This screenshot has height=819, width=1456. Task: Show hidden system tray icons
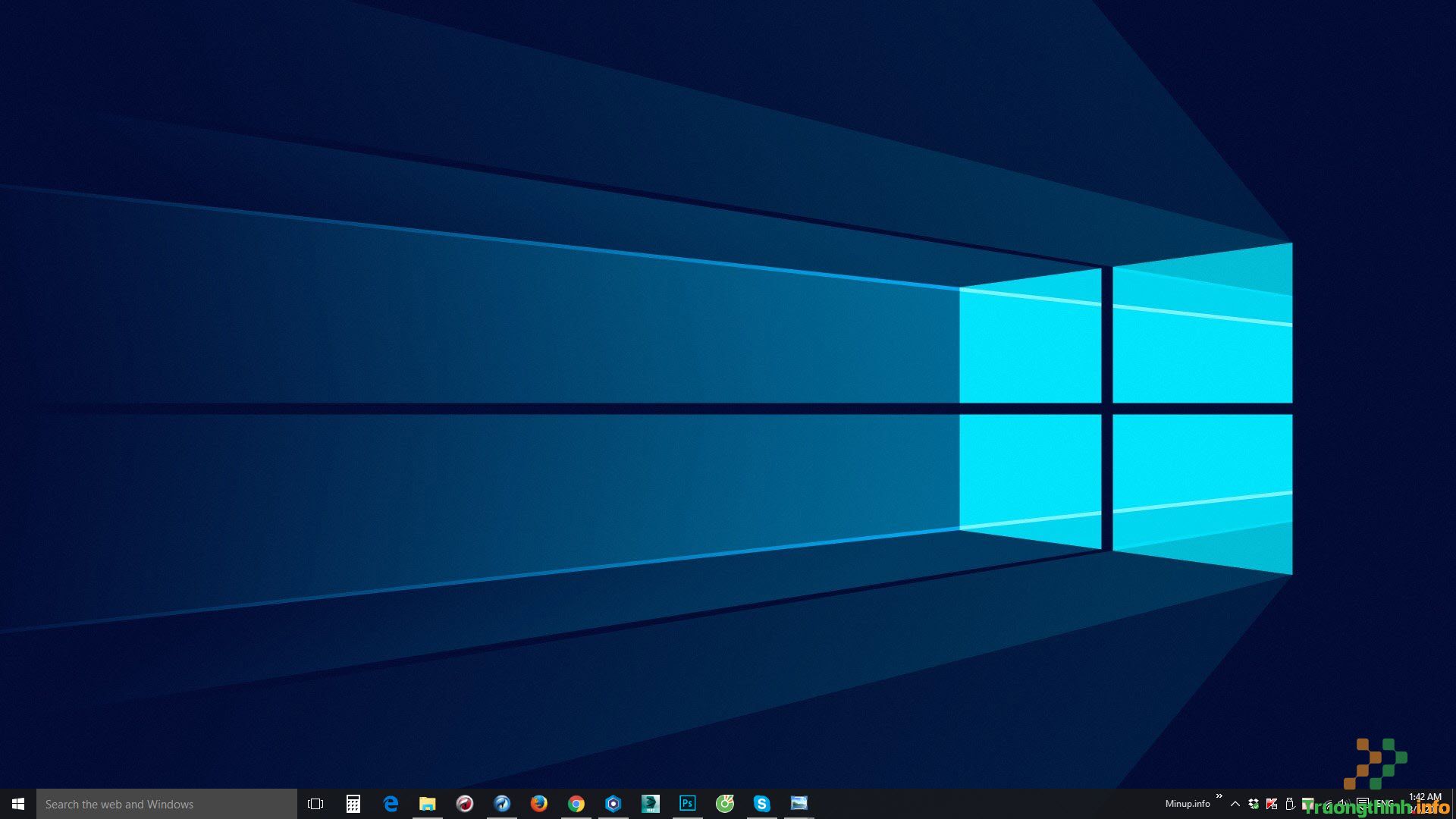pos(1235,804)
